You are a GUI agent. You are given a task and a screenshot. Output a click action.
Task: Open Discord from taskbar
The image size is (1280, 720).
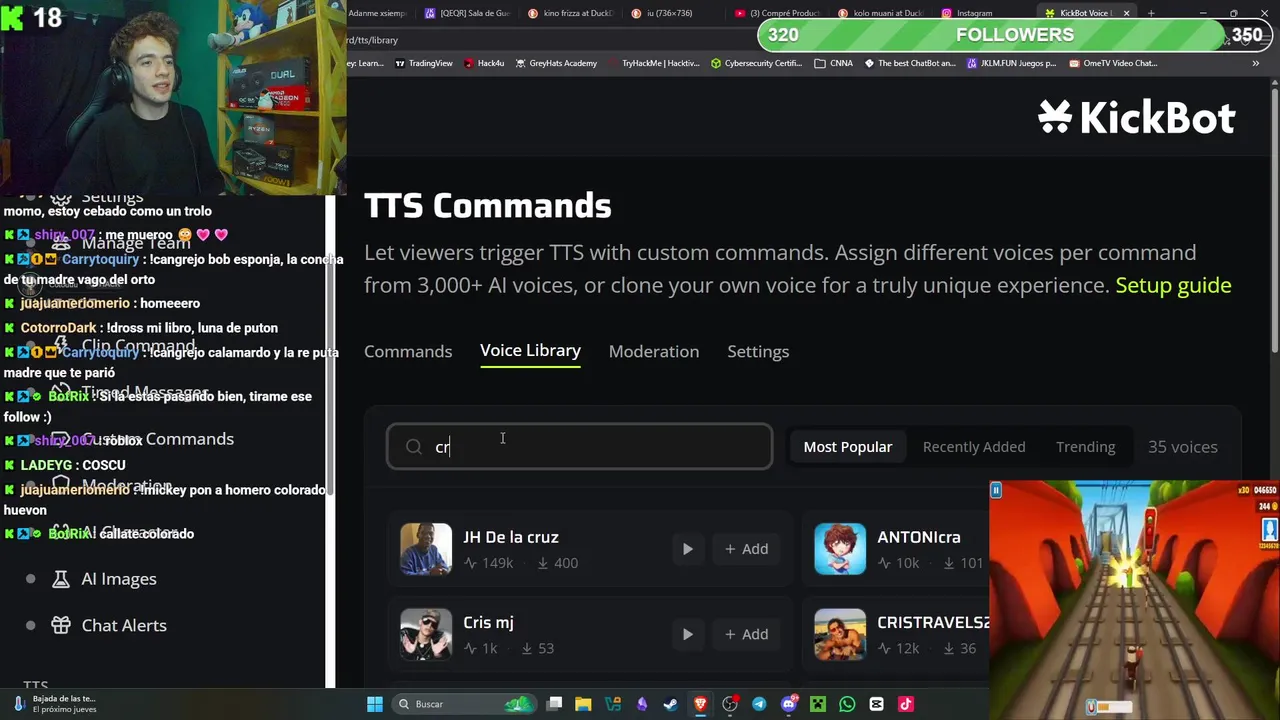[x=789, y=704]
